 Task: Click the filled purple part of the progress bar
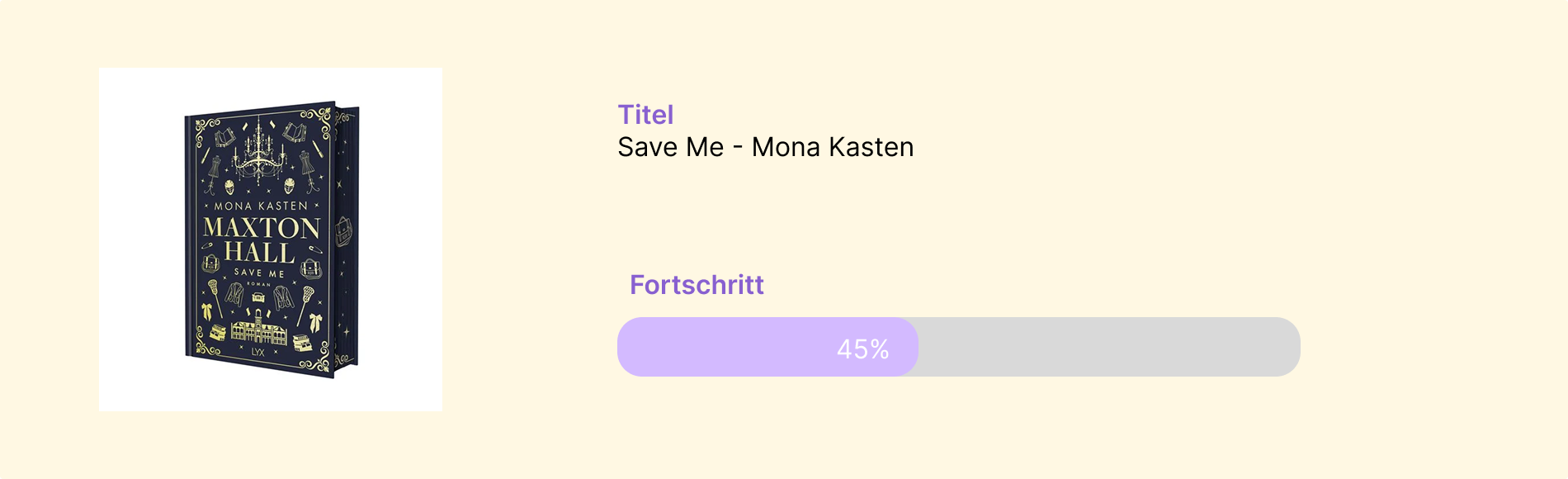click(726, 347)
